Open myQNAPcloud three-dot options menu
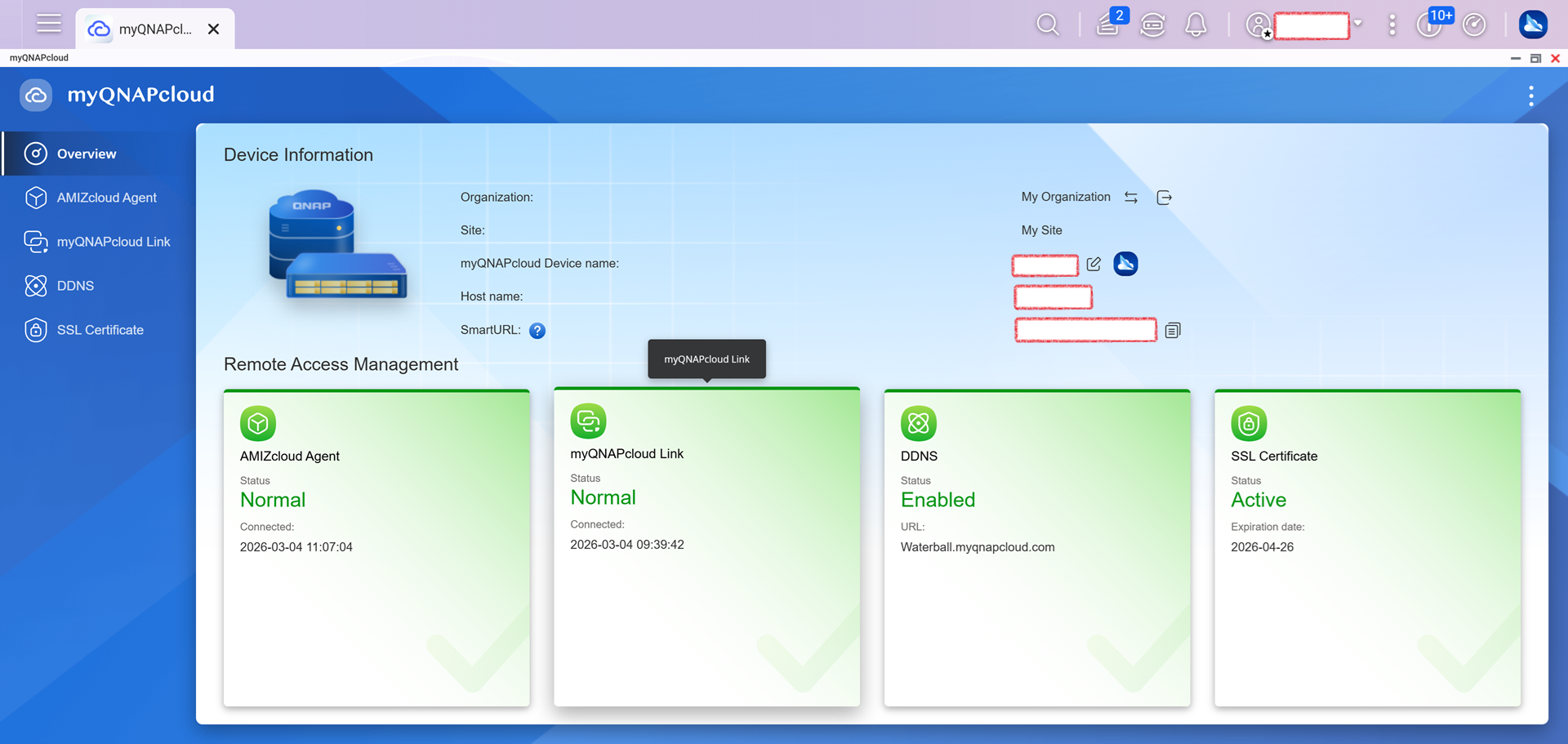The height and width of the screenshot is (744, 1568). click(x=1530, y=96)
